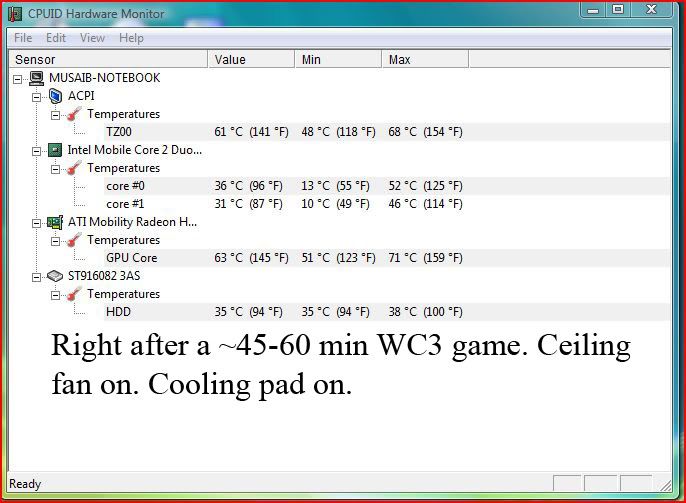Minimize the CPUID Hardware Monitor window
This screenshot has width=686, height=503.
tap(593, 10)
